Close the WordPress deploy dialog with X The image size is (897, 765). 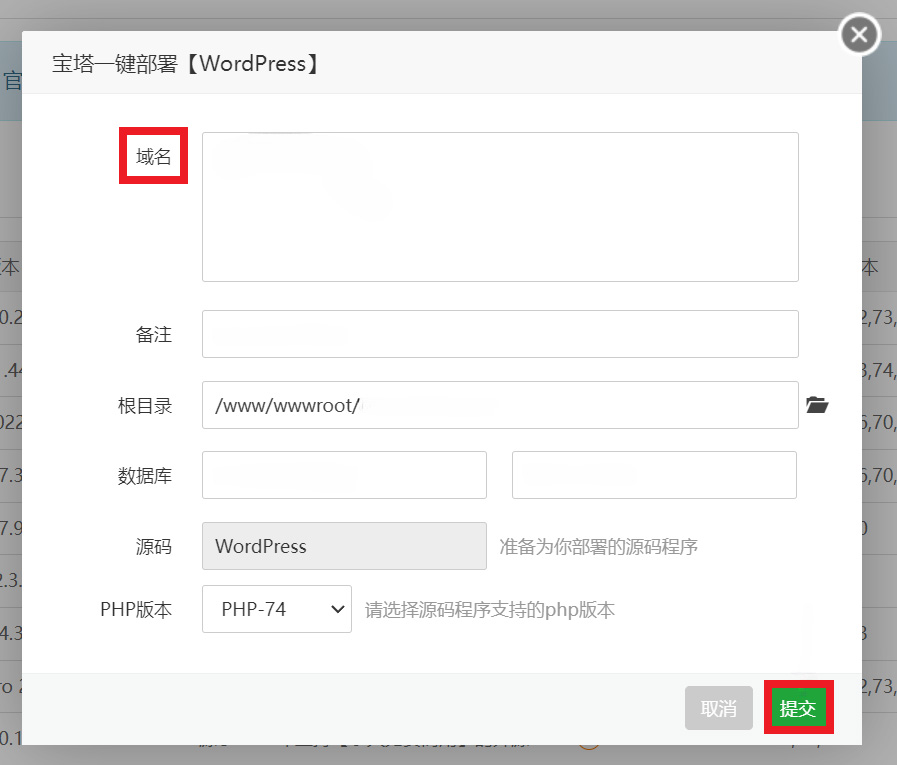[859, 34]
